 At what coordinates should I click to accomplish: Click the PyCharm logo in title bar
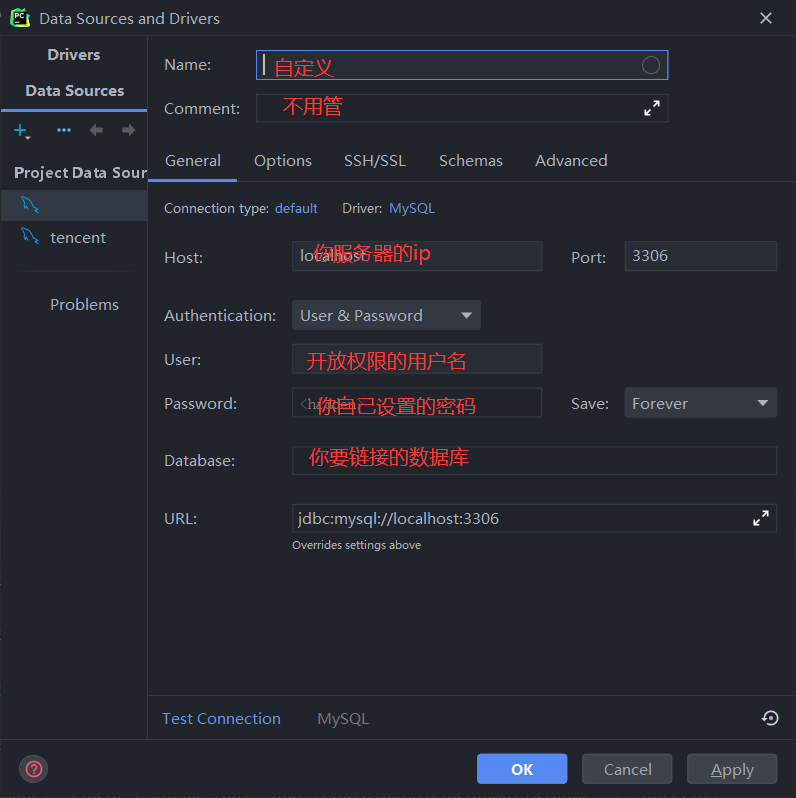click(20, 18)
